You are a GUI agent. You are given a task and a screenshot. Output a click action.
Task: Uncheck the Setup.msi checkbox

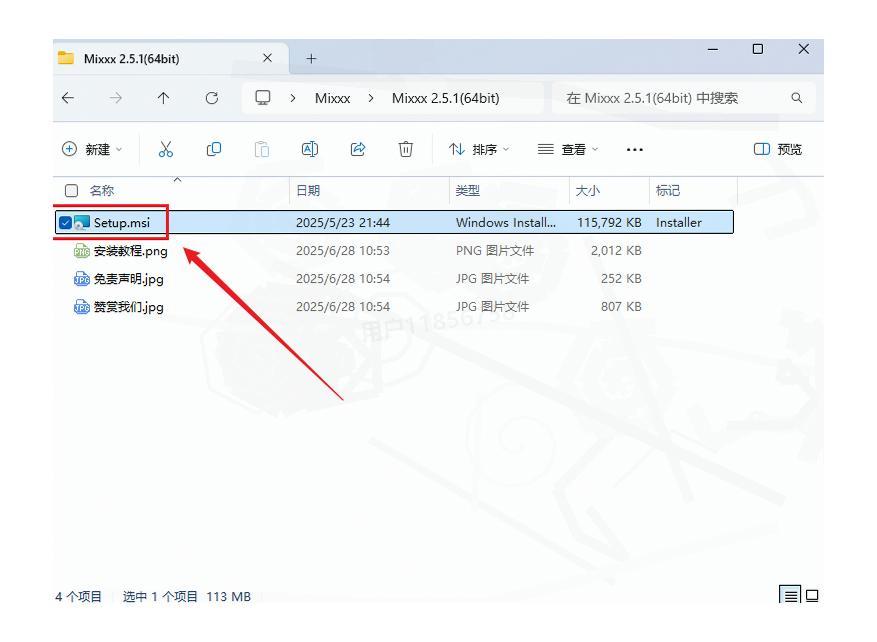65,223
